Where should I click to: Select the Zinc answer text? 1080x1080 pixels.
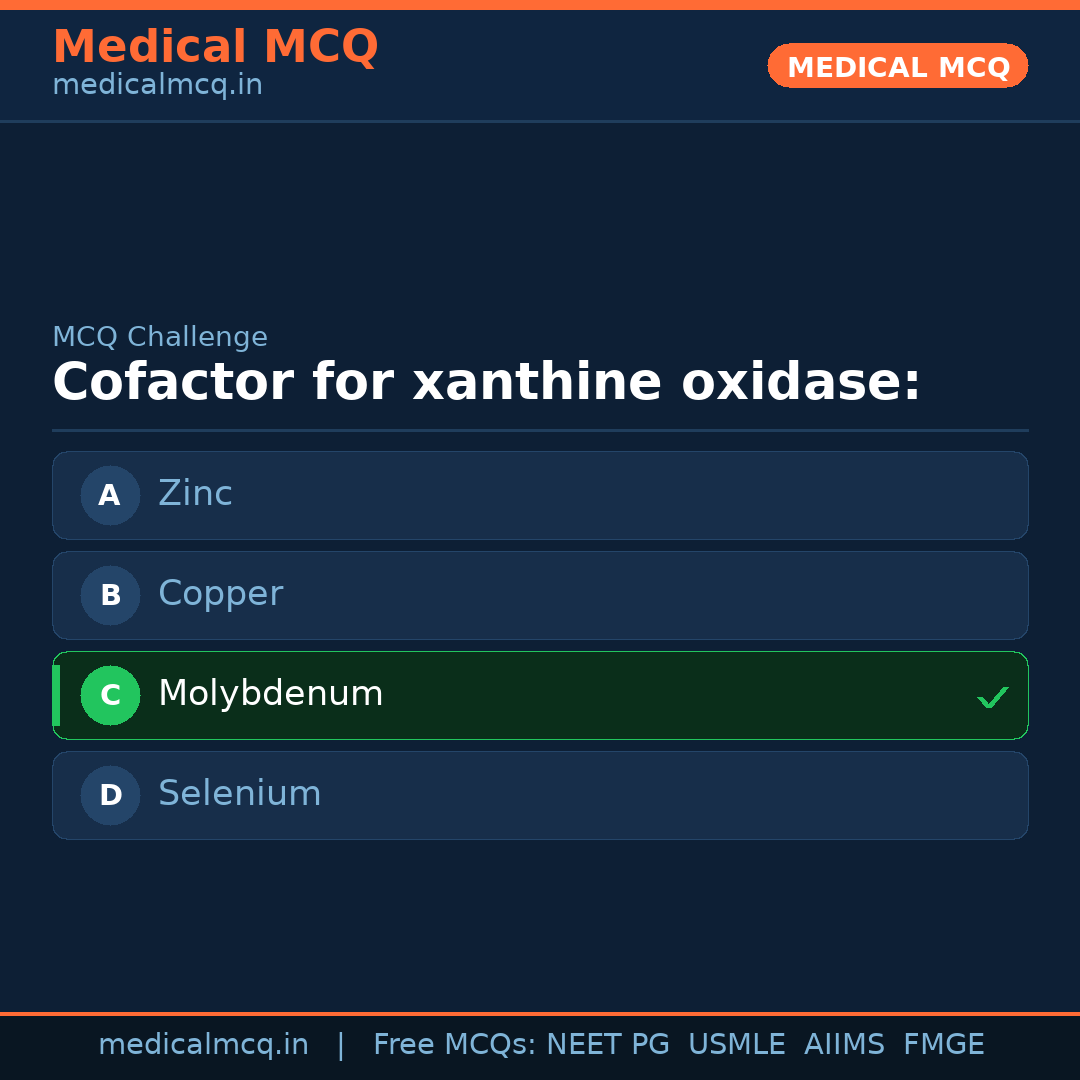[195, 494]
